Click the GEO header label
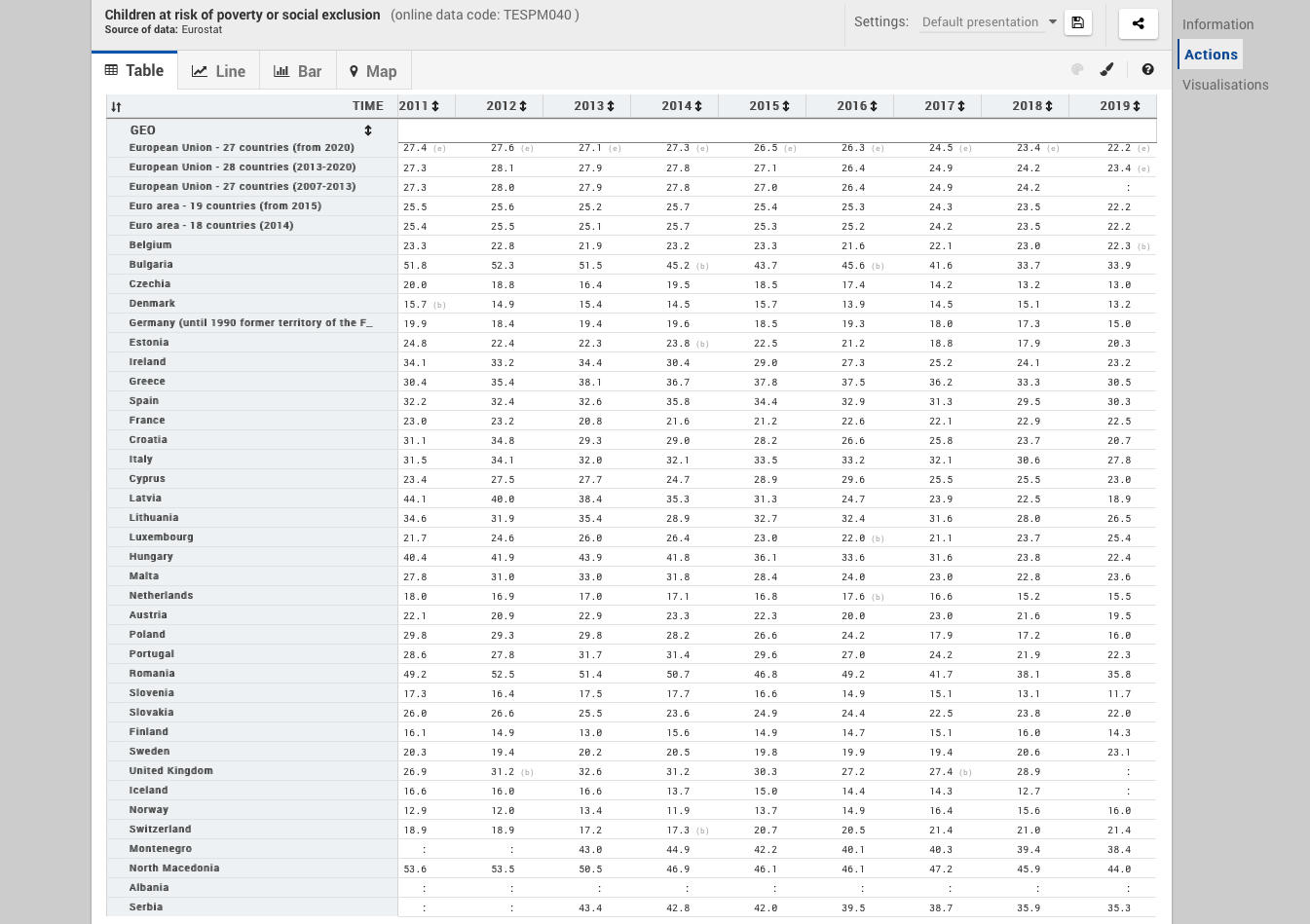This screenshot has width=1310, height=924. coord(143,130)
